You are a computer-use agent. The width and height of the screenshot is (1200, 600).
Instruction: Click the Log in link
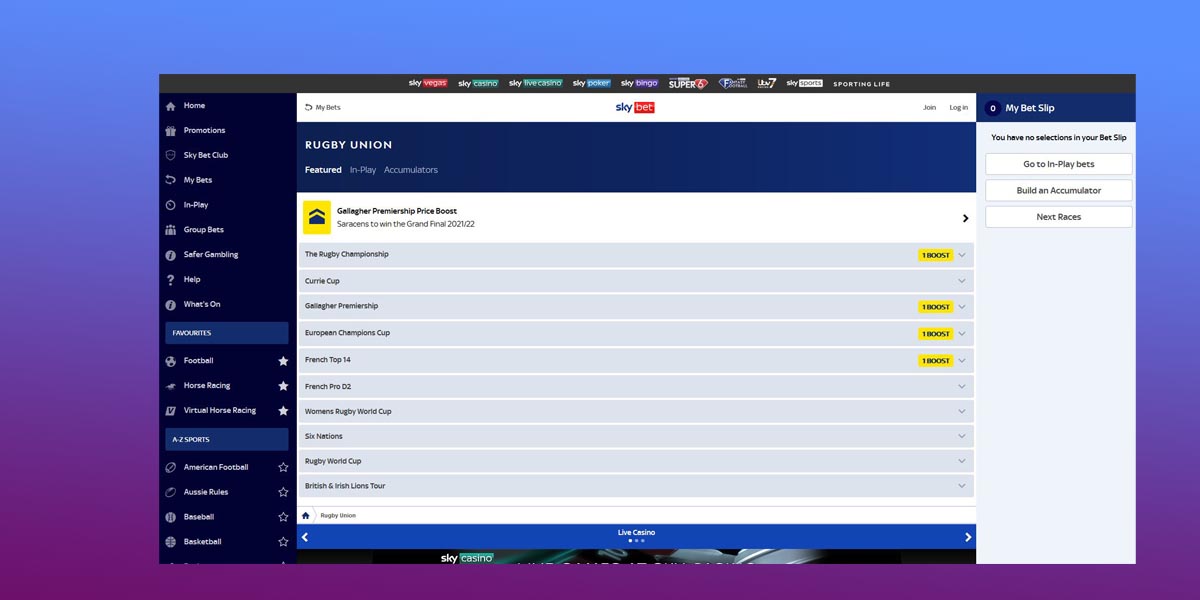959,107
